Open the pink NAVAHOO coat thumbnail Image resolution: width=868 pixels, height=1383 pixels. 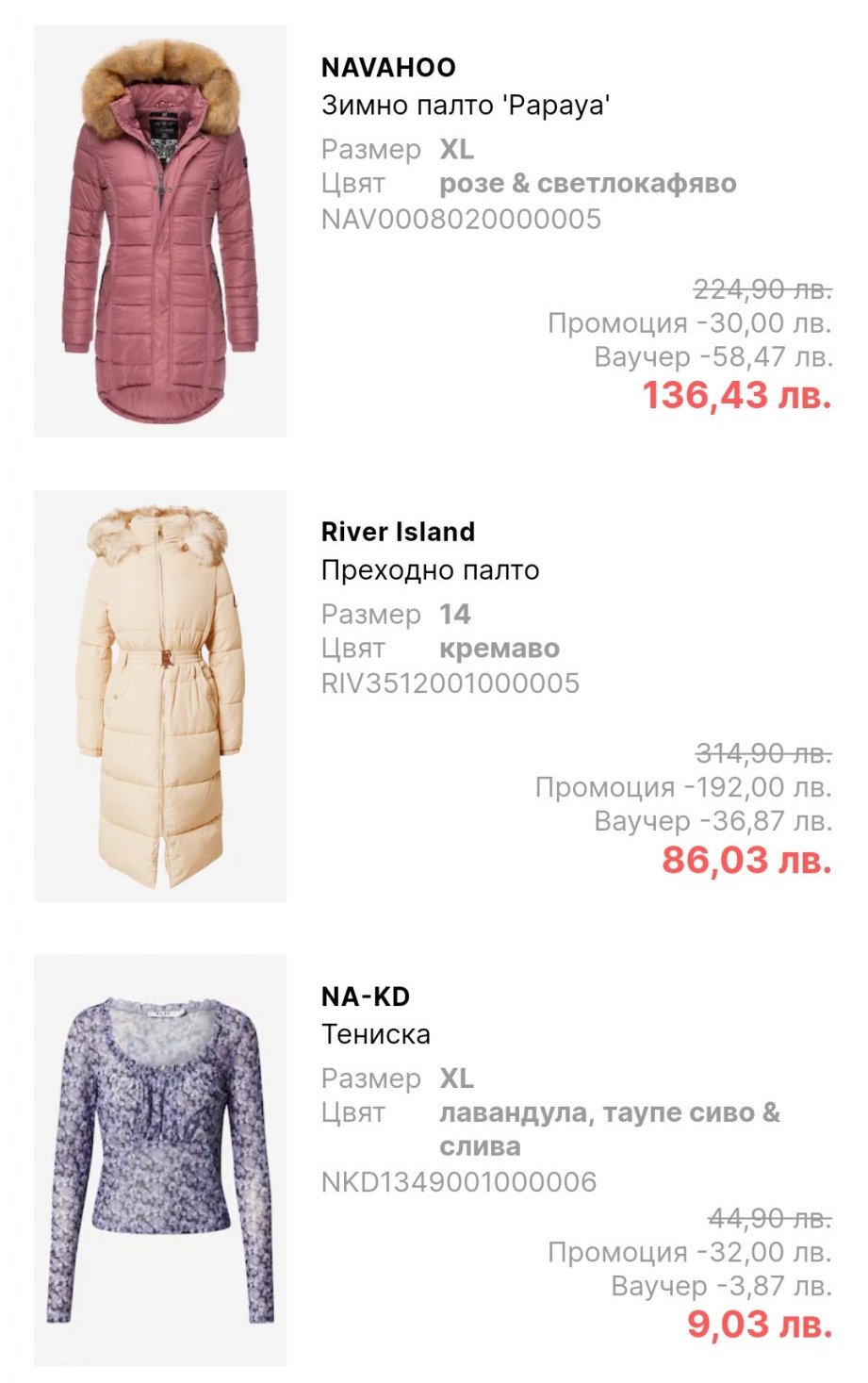coord(160,231)
